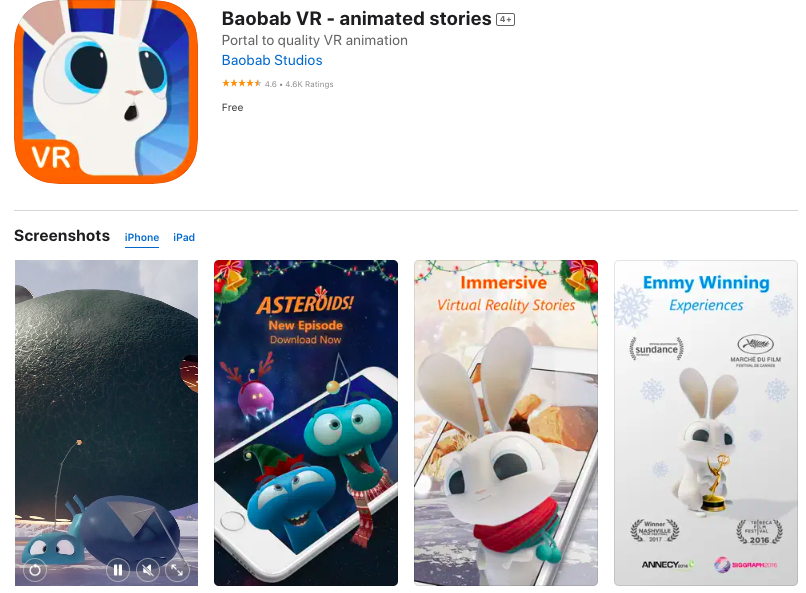Screen dimensions: 806x593
Task: Click the sundance laurel logo
Action: pyautogui.click(x=656, y=349)
